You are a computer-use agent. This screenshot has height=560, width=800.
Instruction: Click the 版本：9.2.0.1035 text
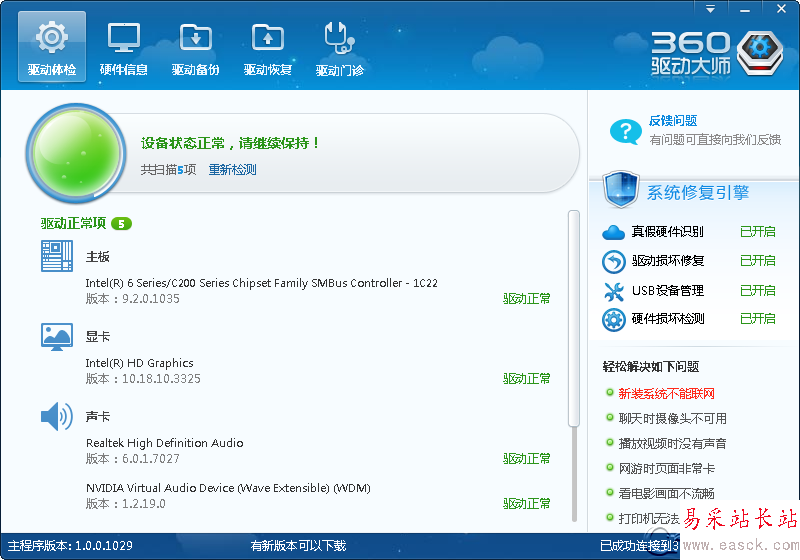click(x=133, y=299)
